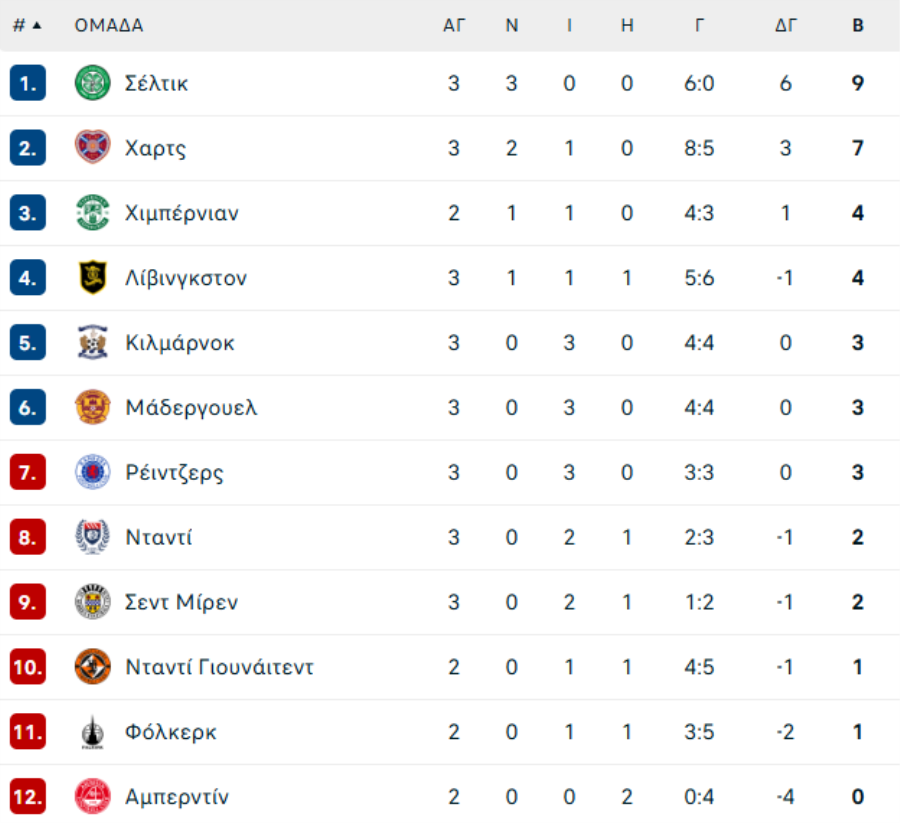Sort by the Β points column header
The height and width of the screenshot is (823, 900).
pos(858,25)
